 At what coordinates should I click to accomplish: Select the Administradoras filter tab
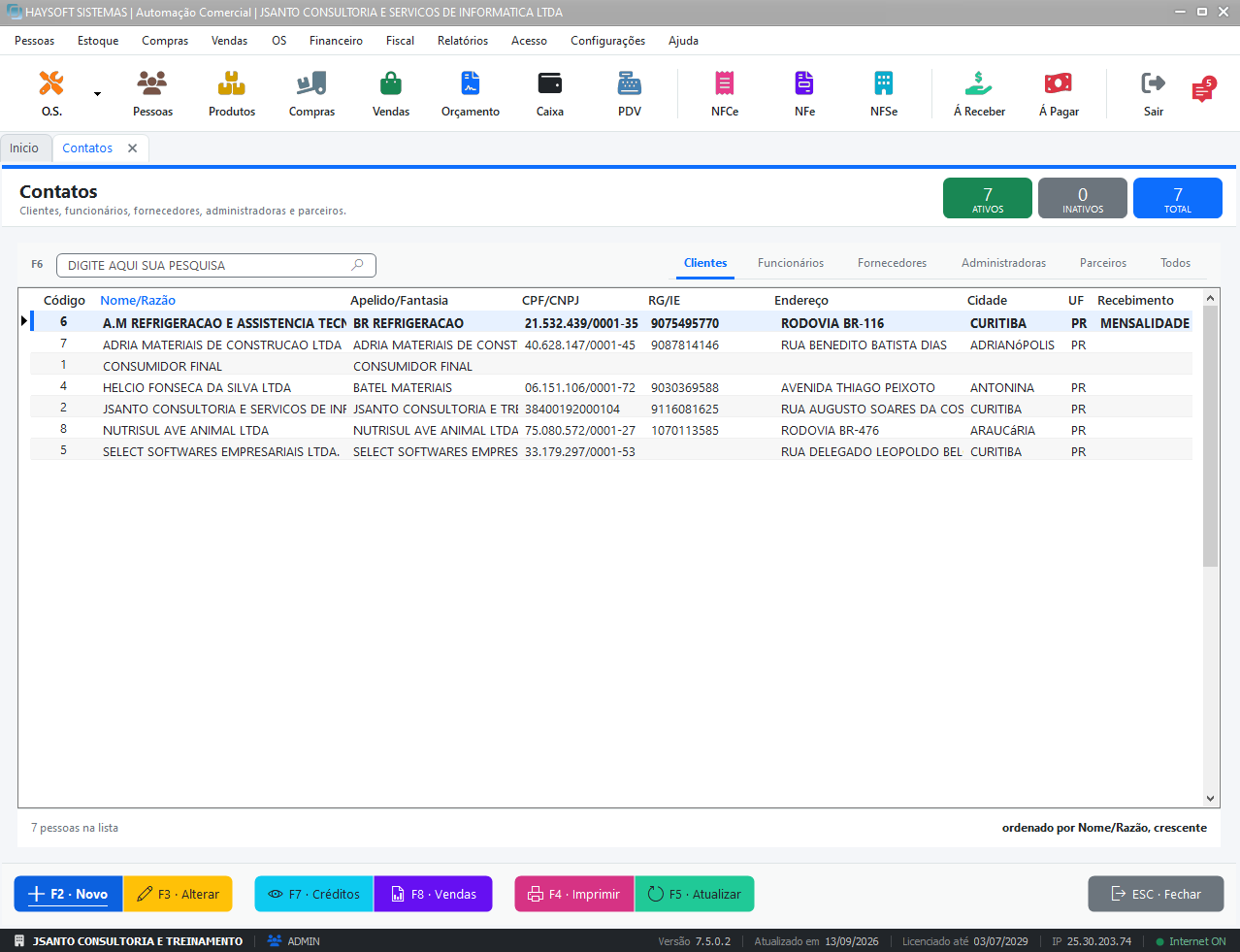[1003, 263]
